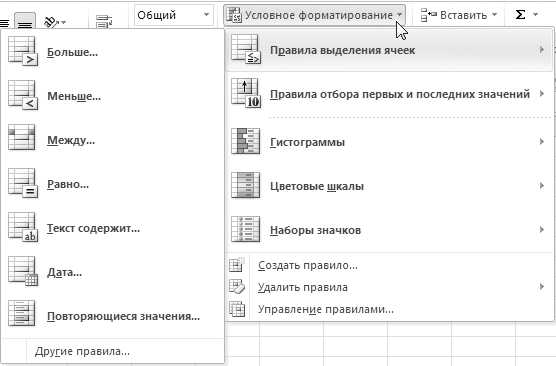Choose Текст содержит... rule
This screenshot has width=556, height=366.
pos(113,228)
